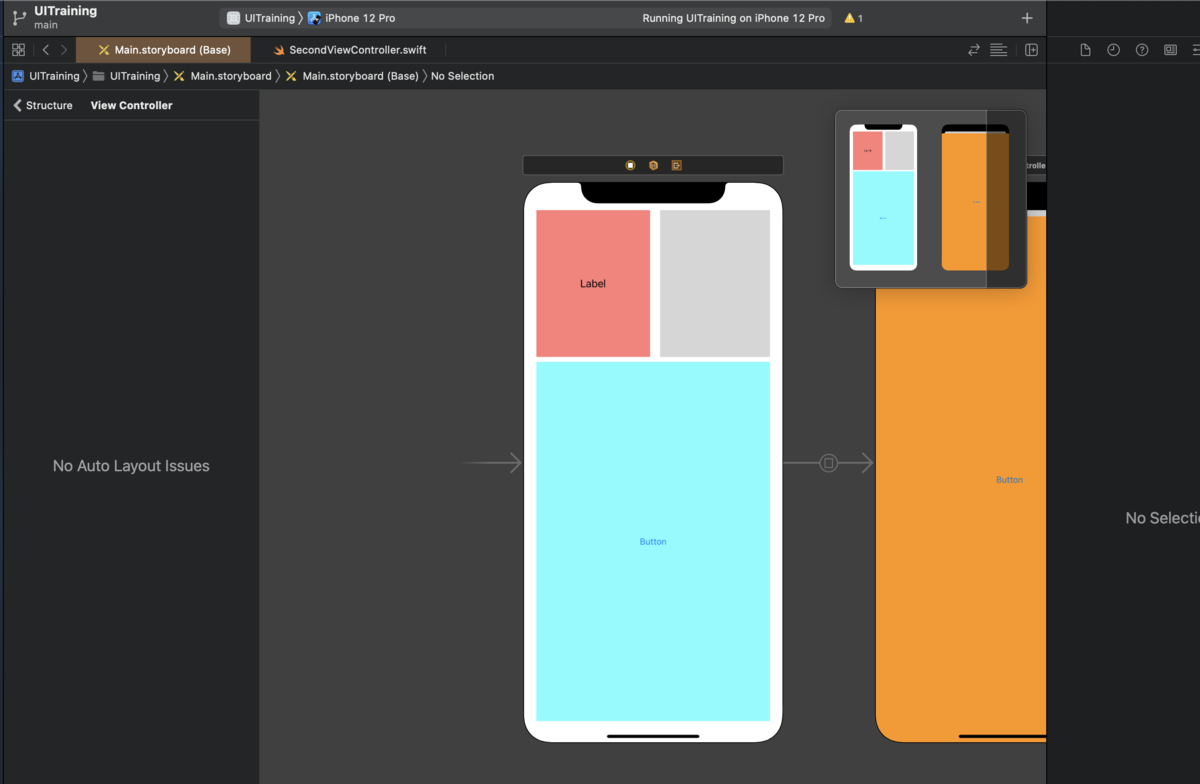Screen dimensions: 1200x784
Task: Select the View Controller dock icon
Action: point(630,165)
